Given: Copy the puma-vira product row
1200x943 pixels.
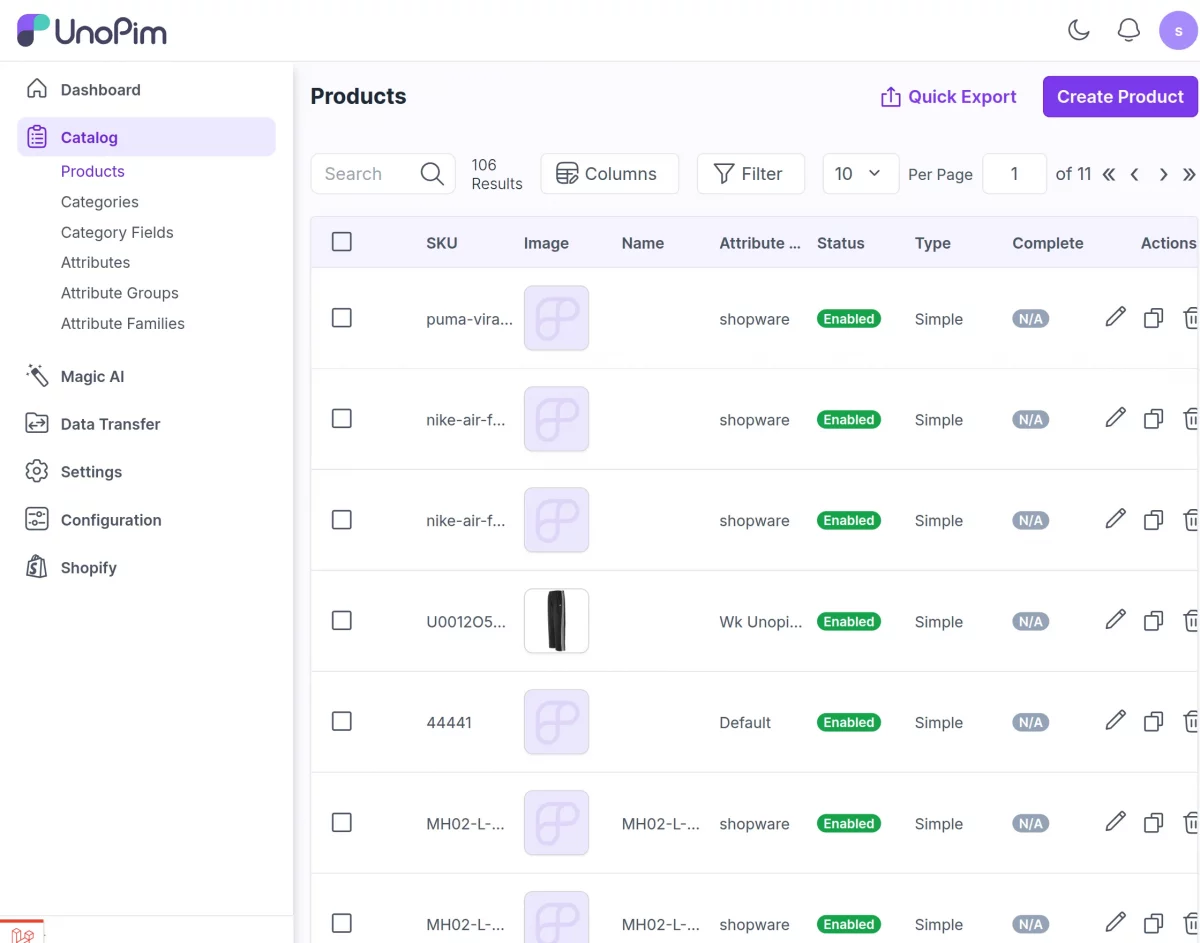Looking at the screenshot, I should (x=1153, y=318).
